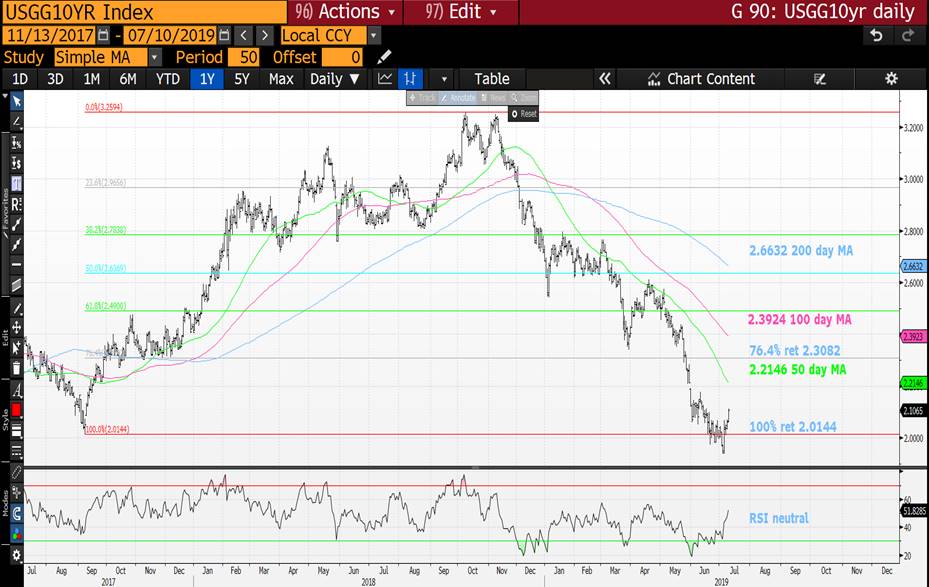Open the Daily periodicity dropdown

point(335,79)
